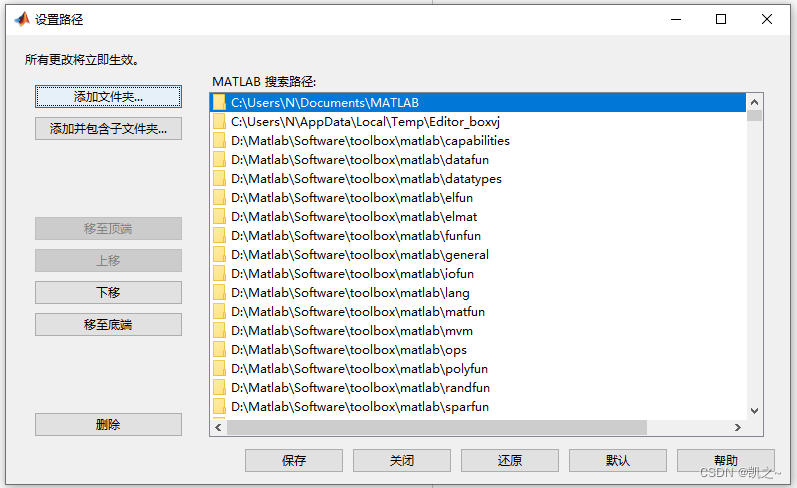797x488 pixels.
Task: Select C:\Users\N\Documents\MATLAB path
Action: click(478, 103)
